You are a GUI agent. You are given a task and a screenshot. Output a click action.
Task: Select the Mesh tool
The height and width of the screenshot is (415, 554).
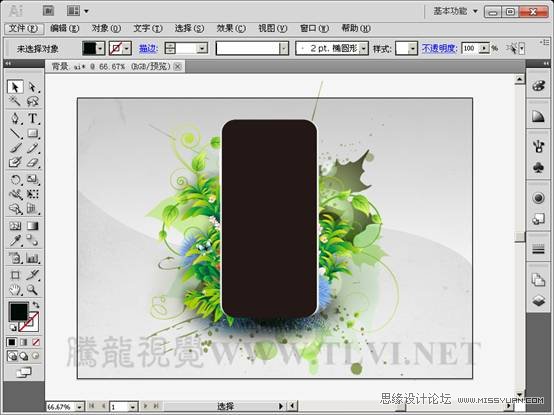(x=15, y=226)
